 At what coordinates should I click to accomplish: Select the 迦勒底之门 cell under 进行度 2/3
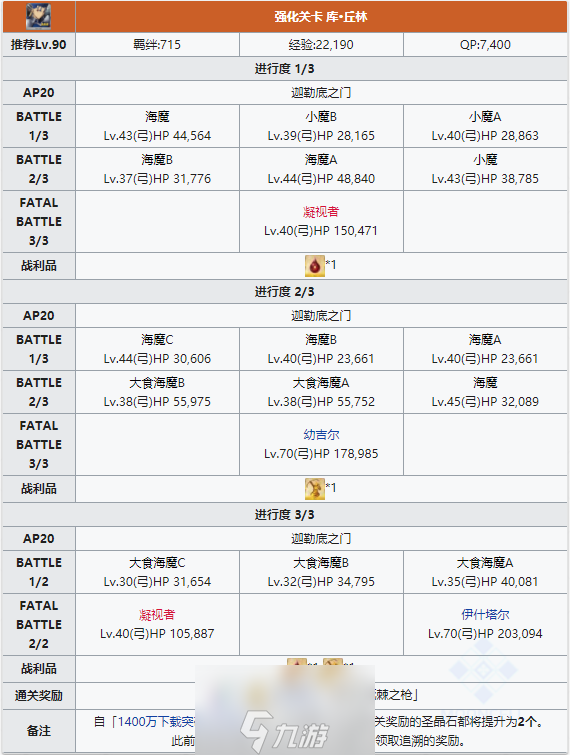pyautogui.click(x=321, y=316)
